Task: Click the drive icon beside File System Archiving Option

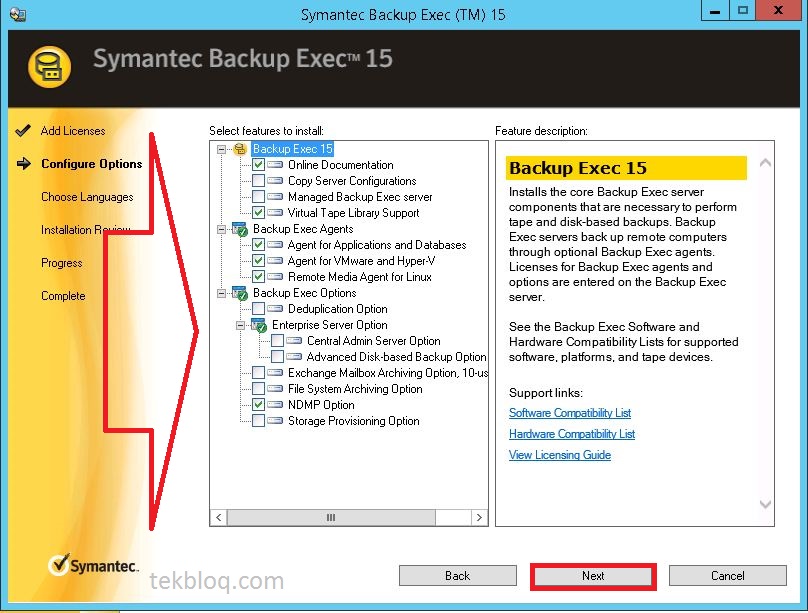Action: click(275, 389)
